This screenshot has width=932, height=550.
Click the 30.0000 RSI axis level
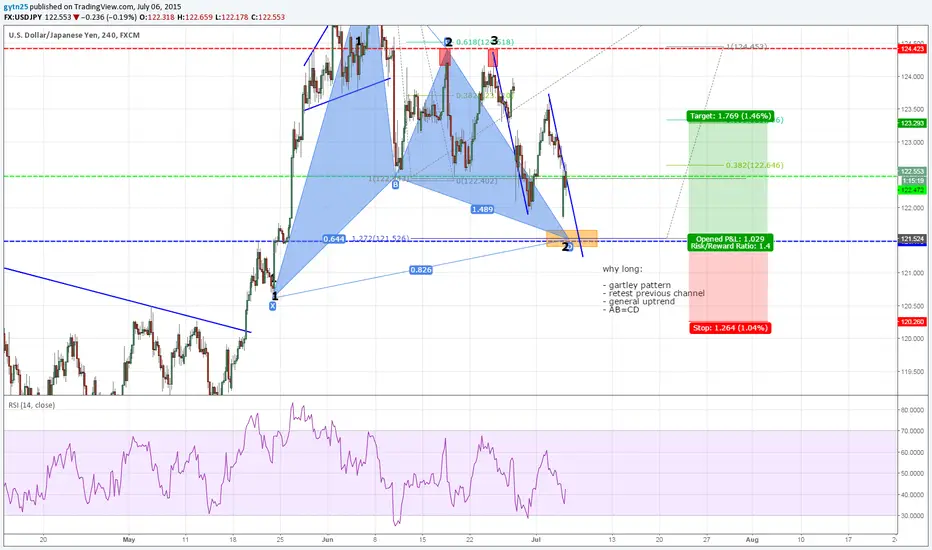(x=912, y=516)
